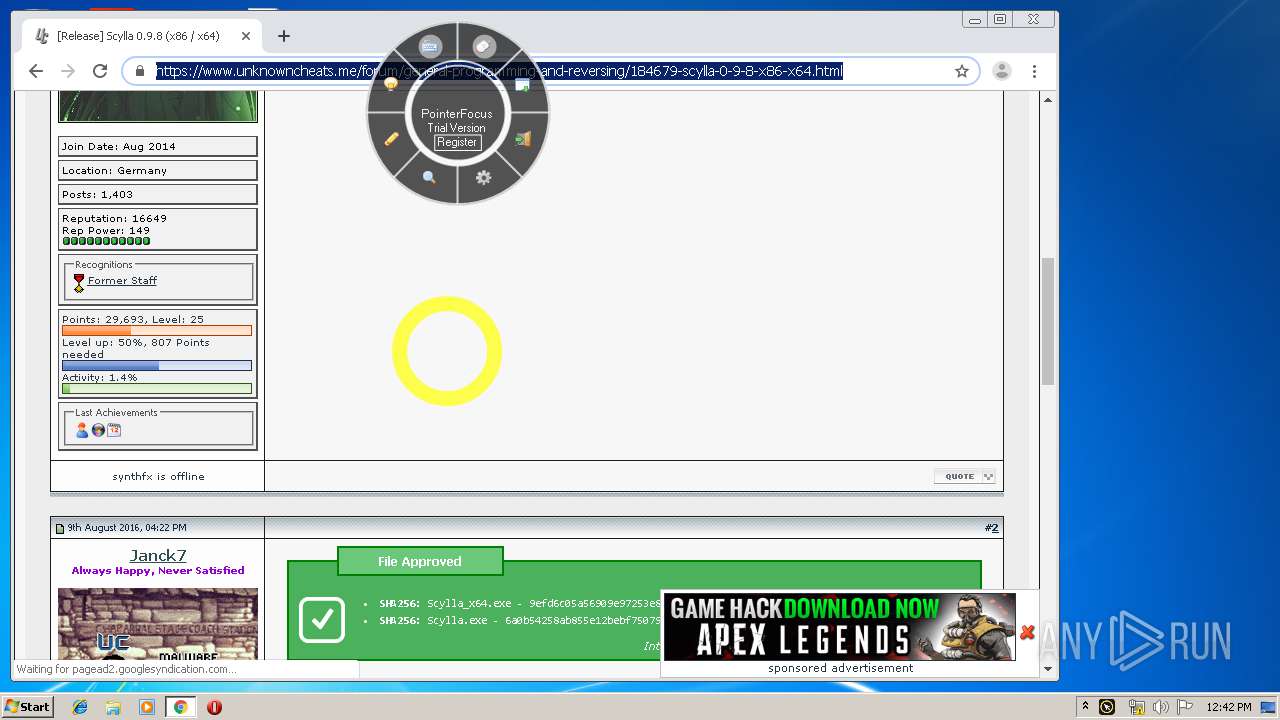Click post icon beside 9th August 2016

[60, 528]
